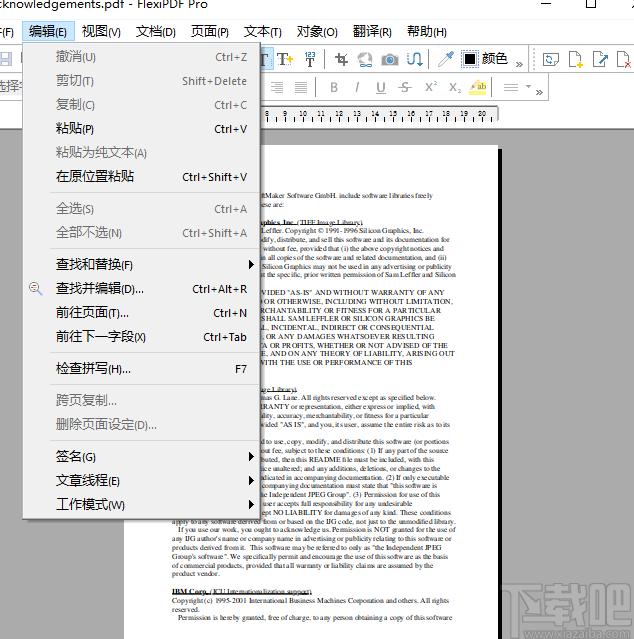Click the insert new page icon
This screenshot has width=634, height=639.
click(x=575, y=59)
